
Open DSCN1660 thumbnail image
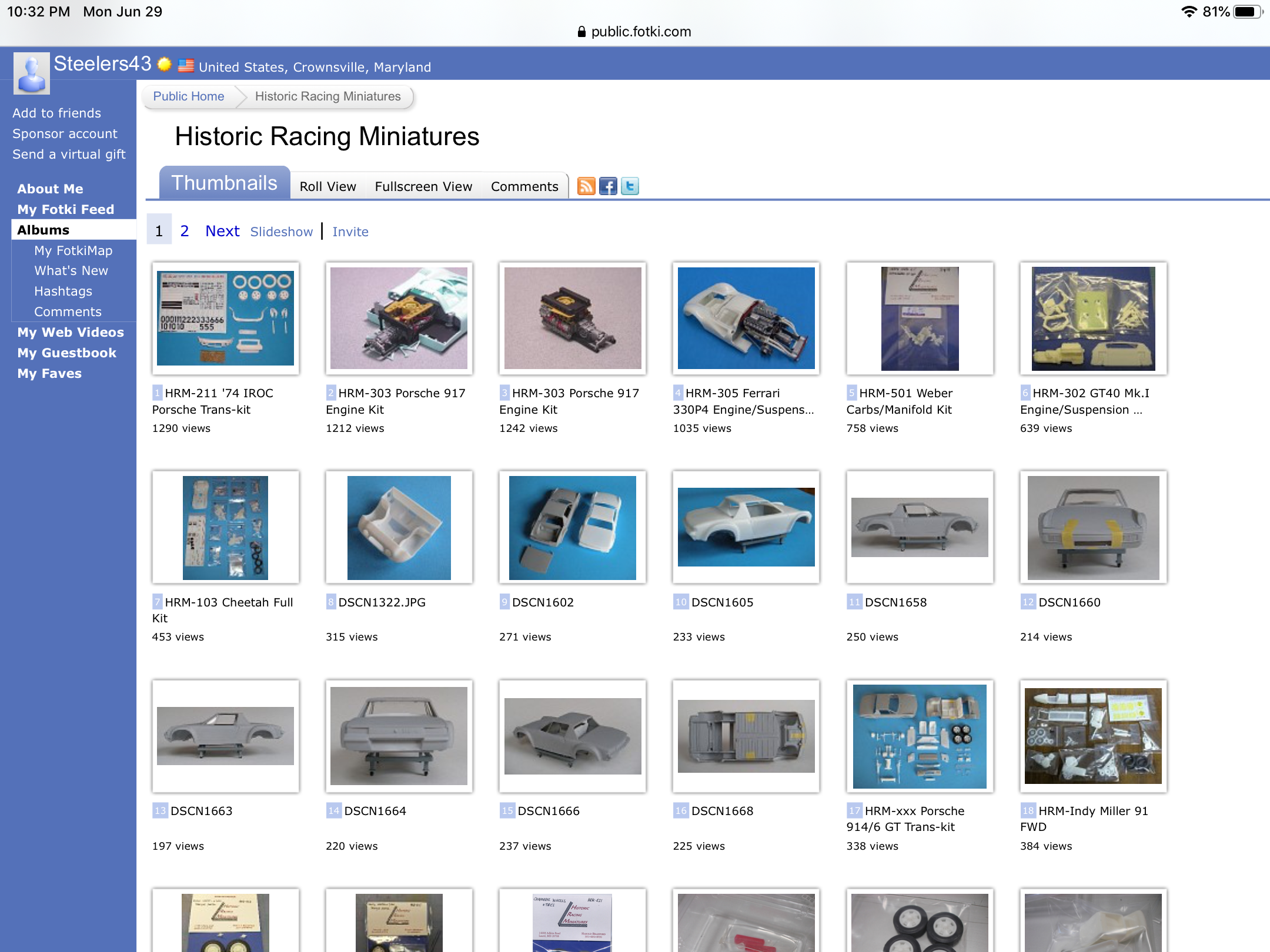(1094, 527)
